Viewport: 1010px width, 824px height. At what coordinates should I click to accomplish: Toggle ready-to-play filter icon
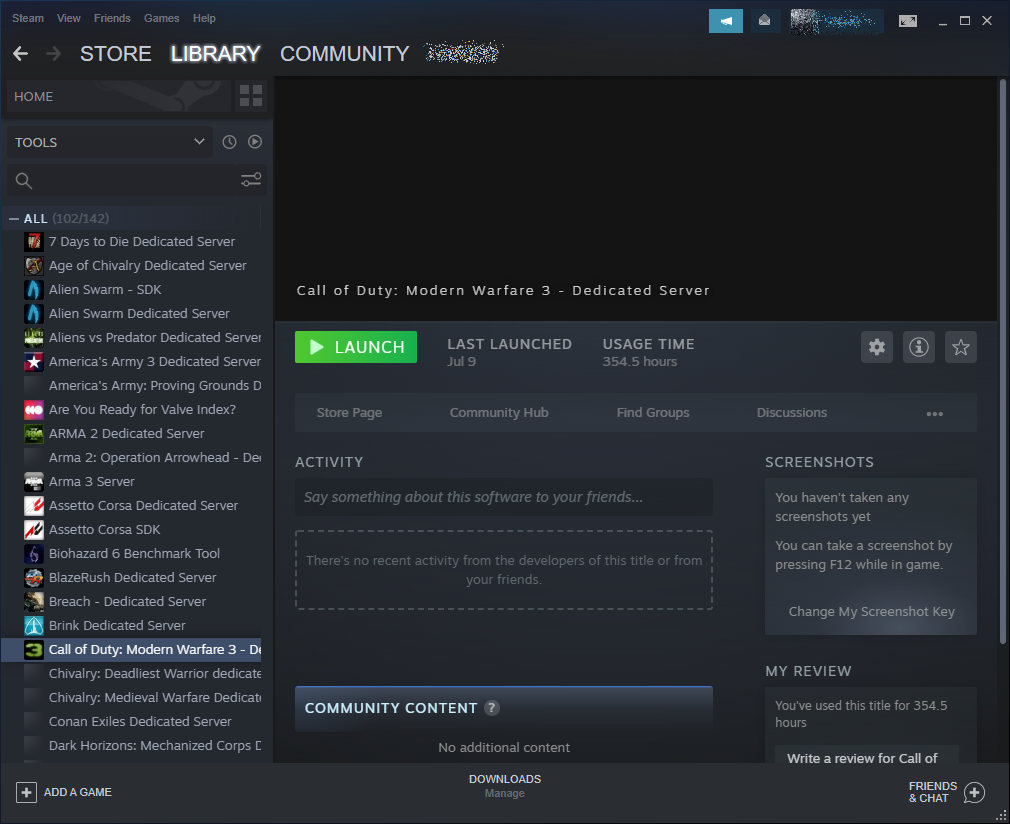pyautogui.click(x=255, y=142)
